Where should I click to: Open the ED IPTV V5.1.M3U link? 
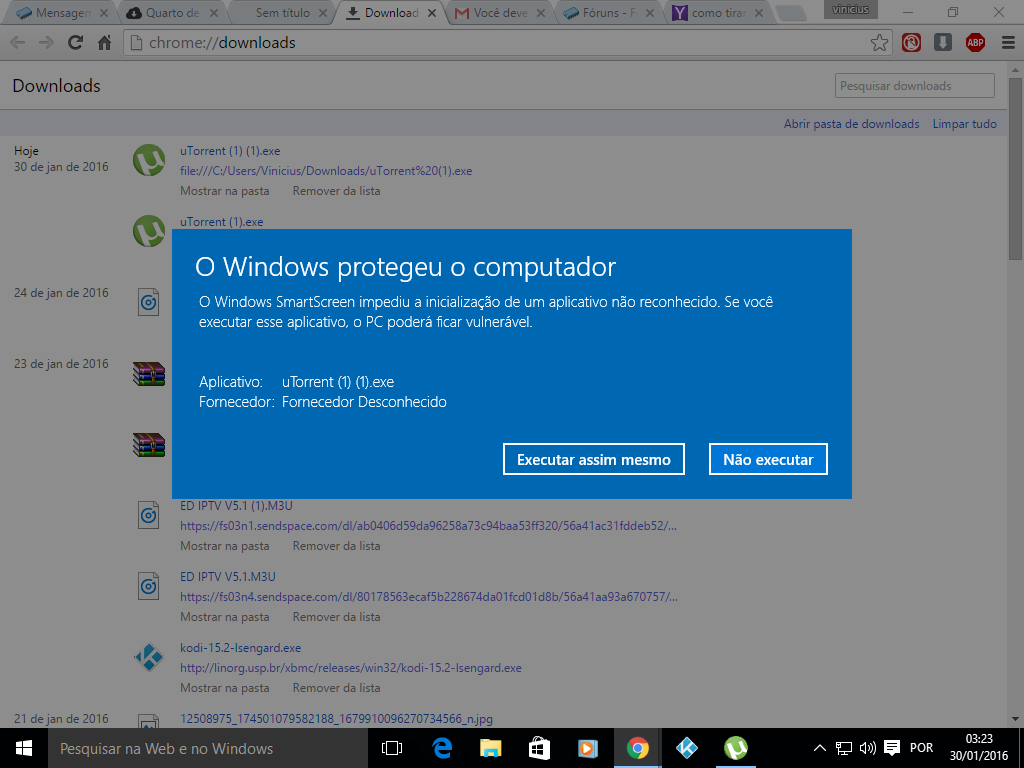click(x=228, y=577)
